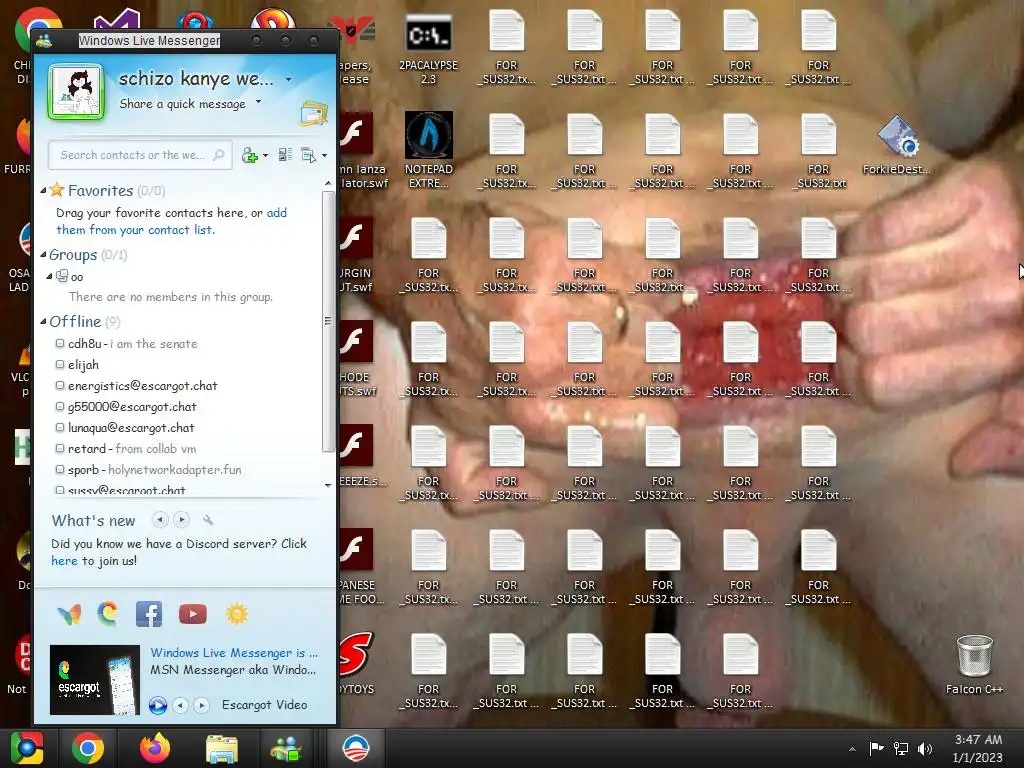The height and width of the screenshot is (768, 1024).
Task: Select the "Falcon C++" recycle bin icon
Action: click(974, 665)
